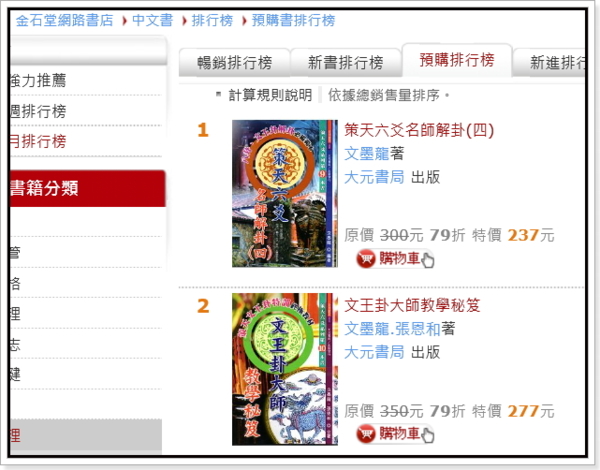Select the 預購排行榜 tab
This screenshot has height=470, width=600.
(457, 60)
